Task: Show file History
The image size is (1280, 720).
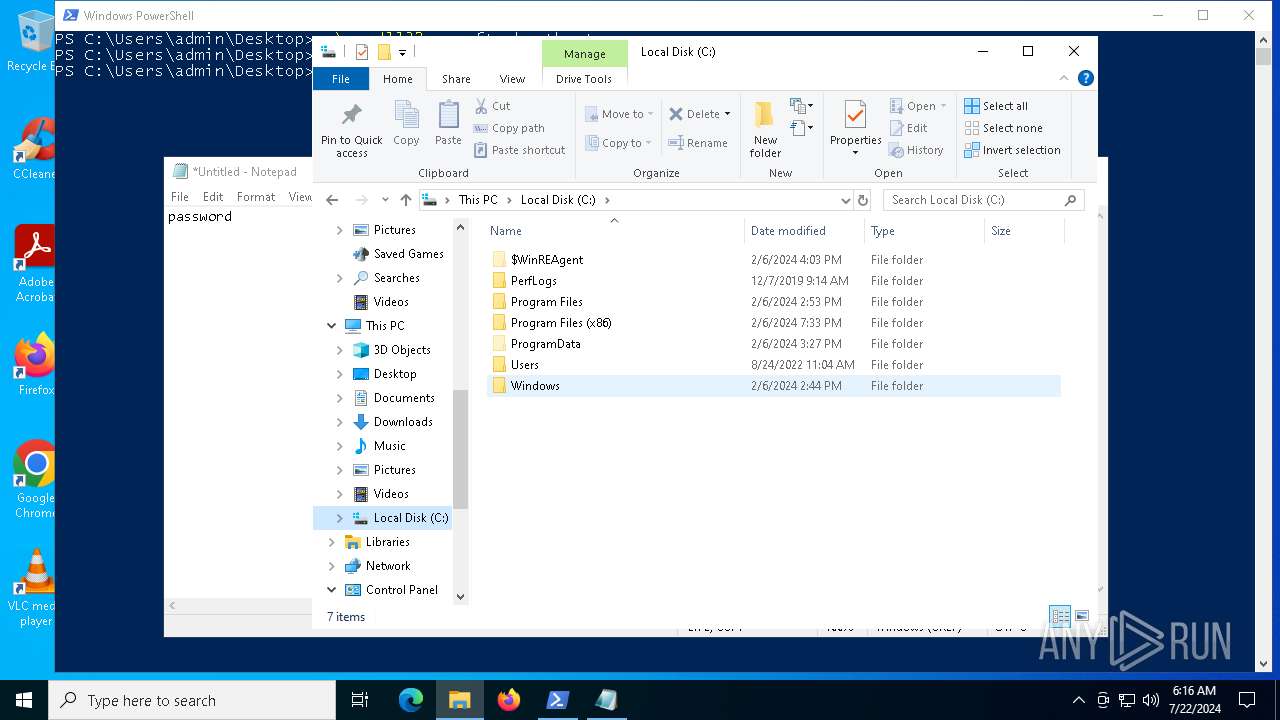Action: [916, 150]
